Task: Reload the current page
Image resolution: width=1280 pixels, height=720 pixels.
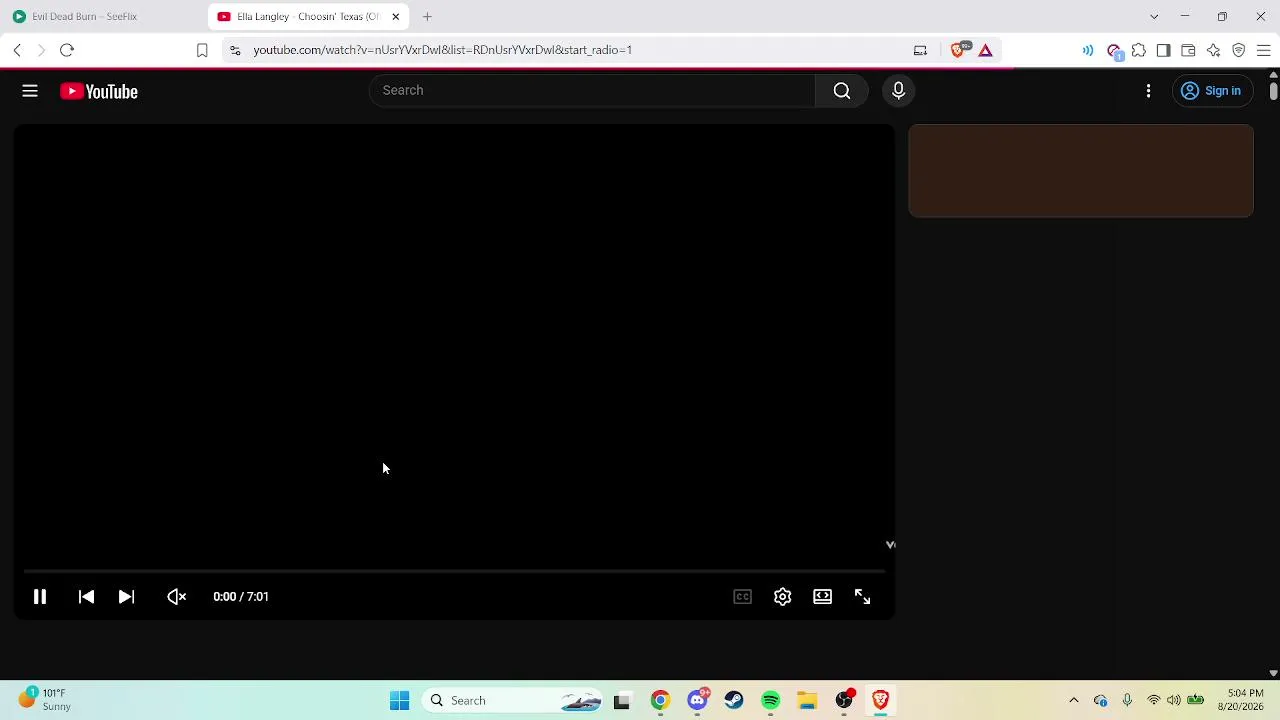Action: pos(67,50)
